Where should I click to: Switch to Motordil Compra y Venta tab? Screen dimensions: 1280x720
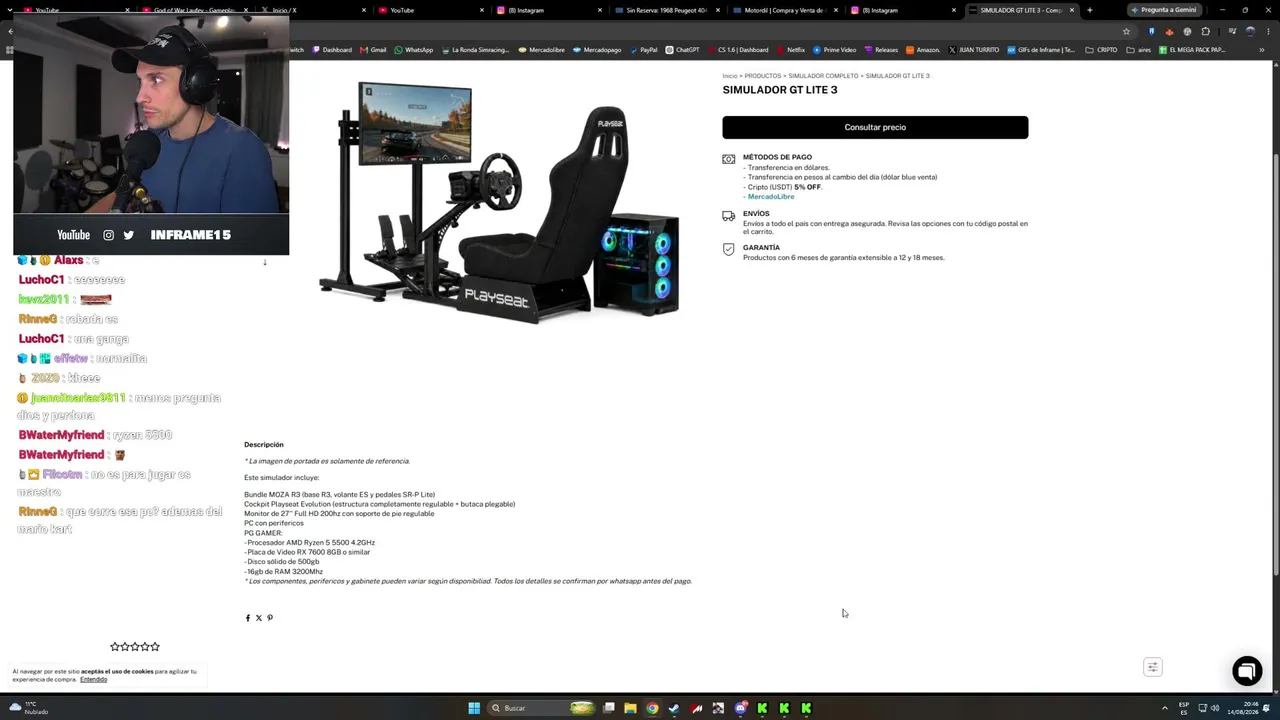pyautogui.click(x=786, y=10)
